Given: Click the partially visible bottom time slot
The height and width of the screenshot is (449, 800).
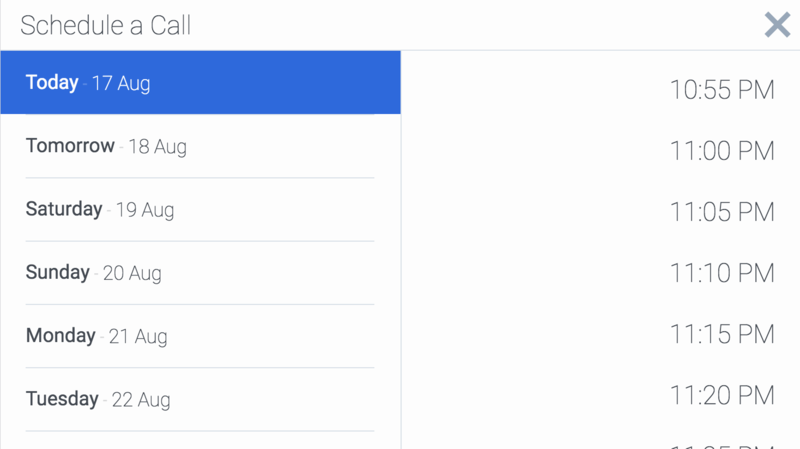Looking at the screenshot, I should click(x=721, y=444).
